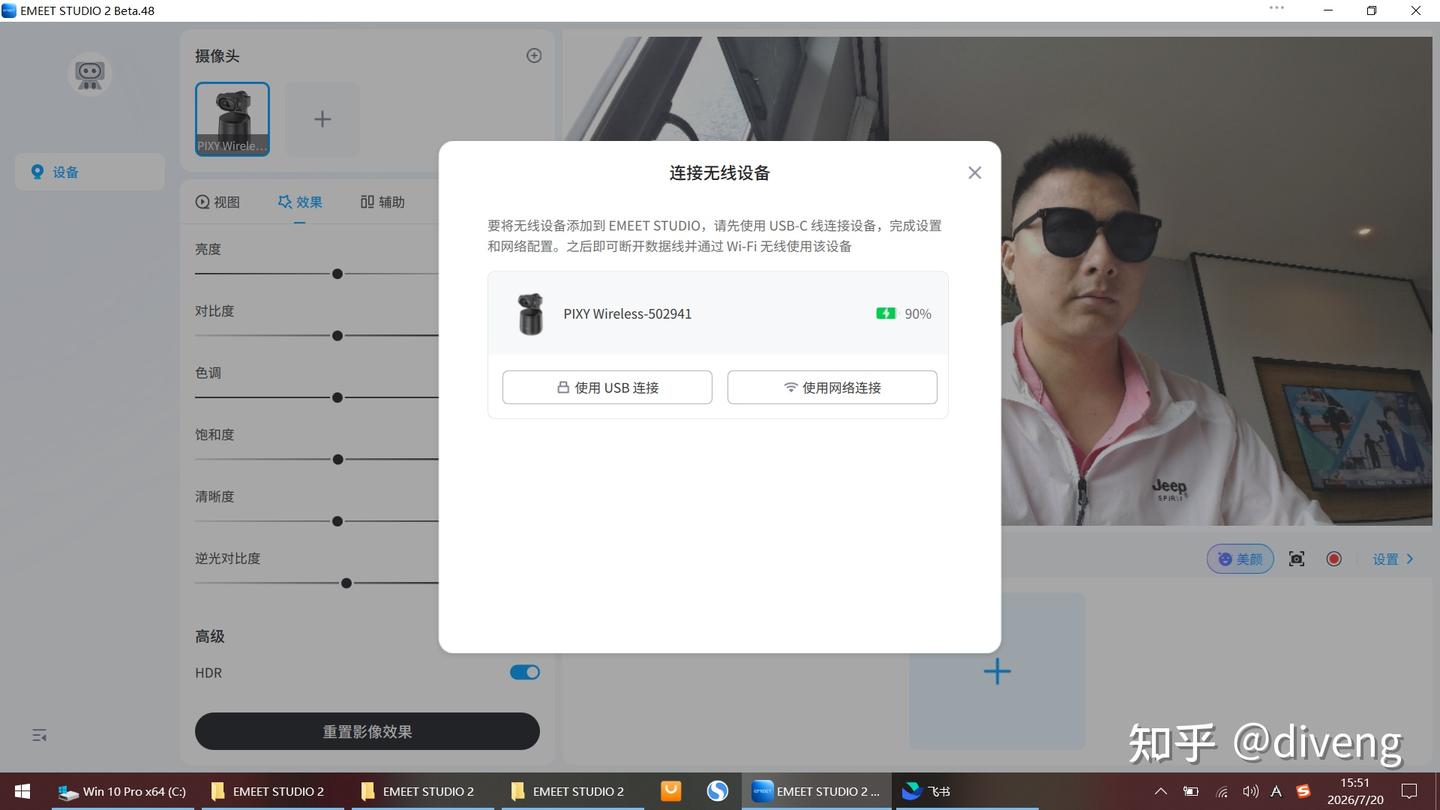Viewport: 1440px width, 810px height.
Task: Click the red Sogou input icon in tray
Action: click(x=1303, y=791)
